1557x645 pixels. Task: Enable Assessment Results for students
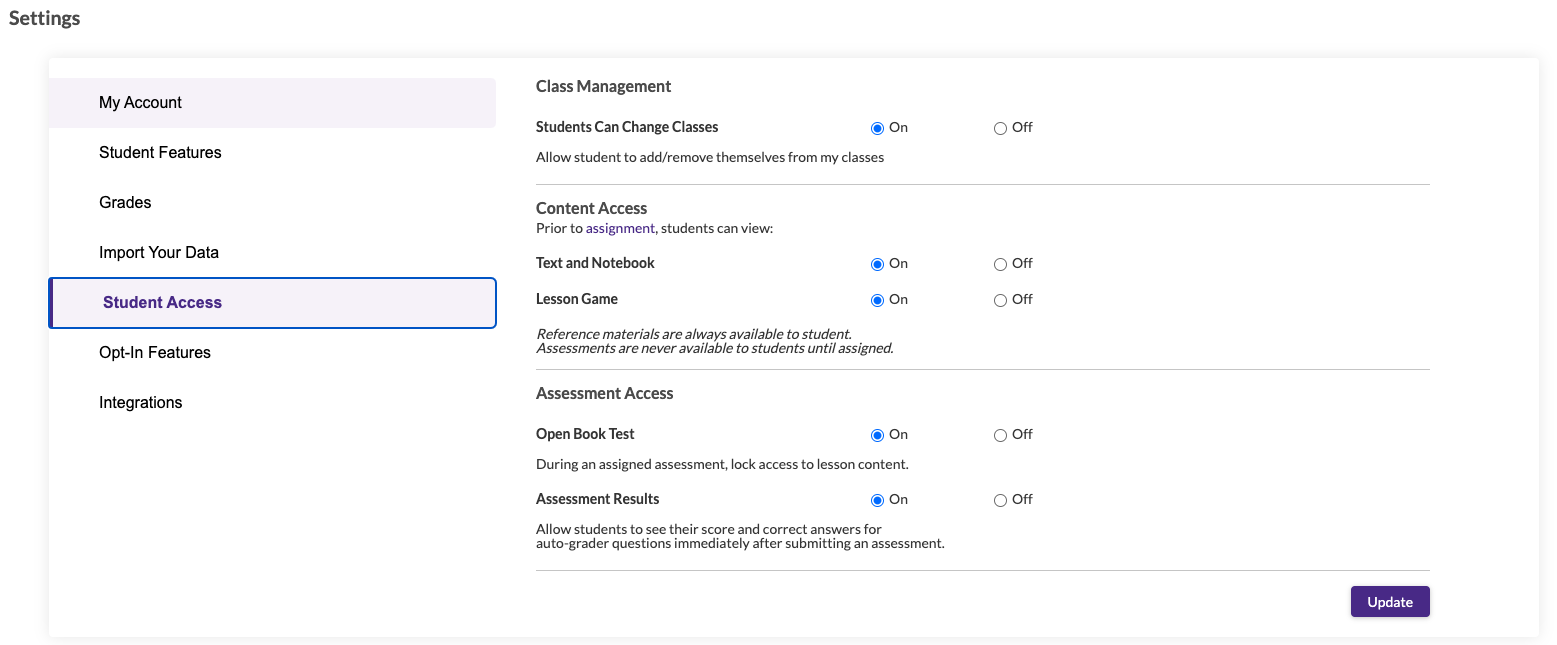[x=877, y=499]
